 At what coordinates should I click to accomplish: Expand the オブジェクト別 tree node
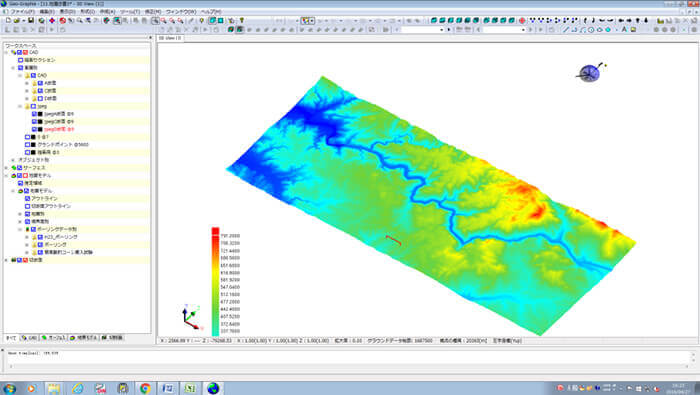13,160
